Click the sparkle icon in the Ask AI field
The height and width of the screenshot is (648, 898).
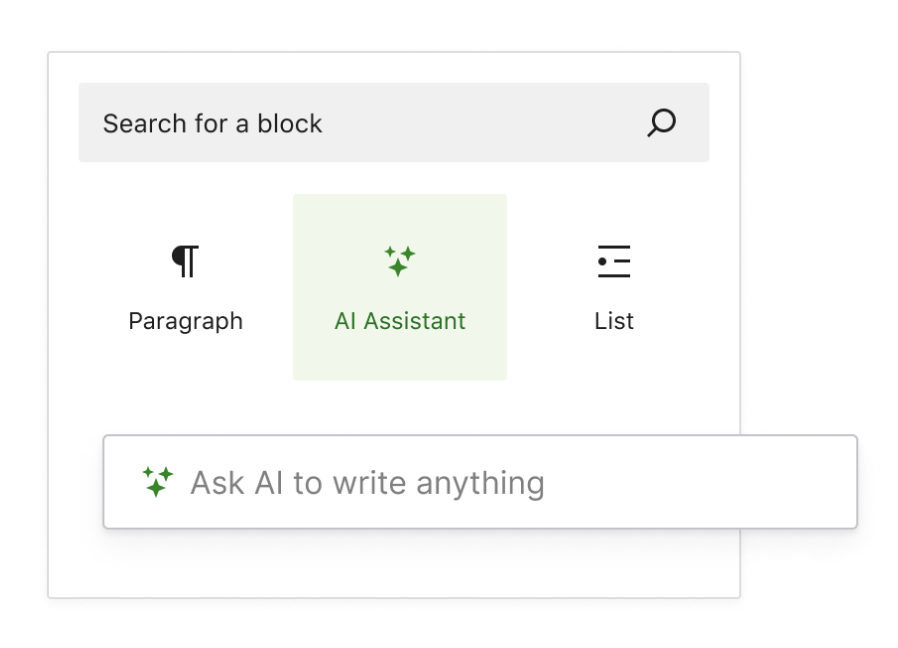pos(157,481)
